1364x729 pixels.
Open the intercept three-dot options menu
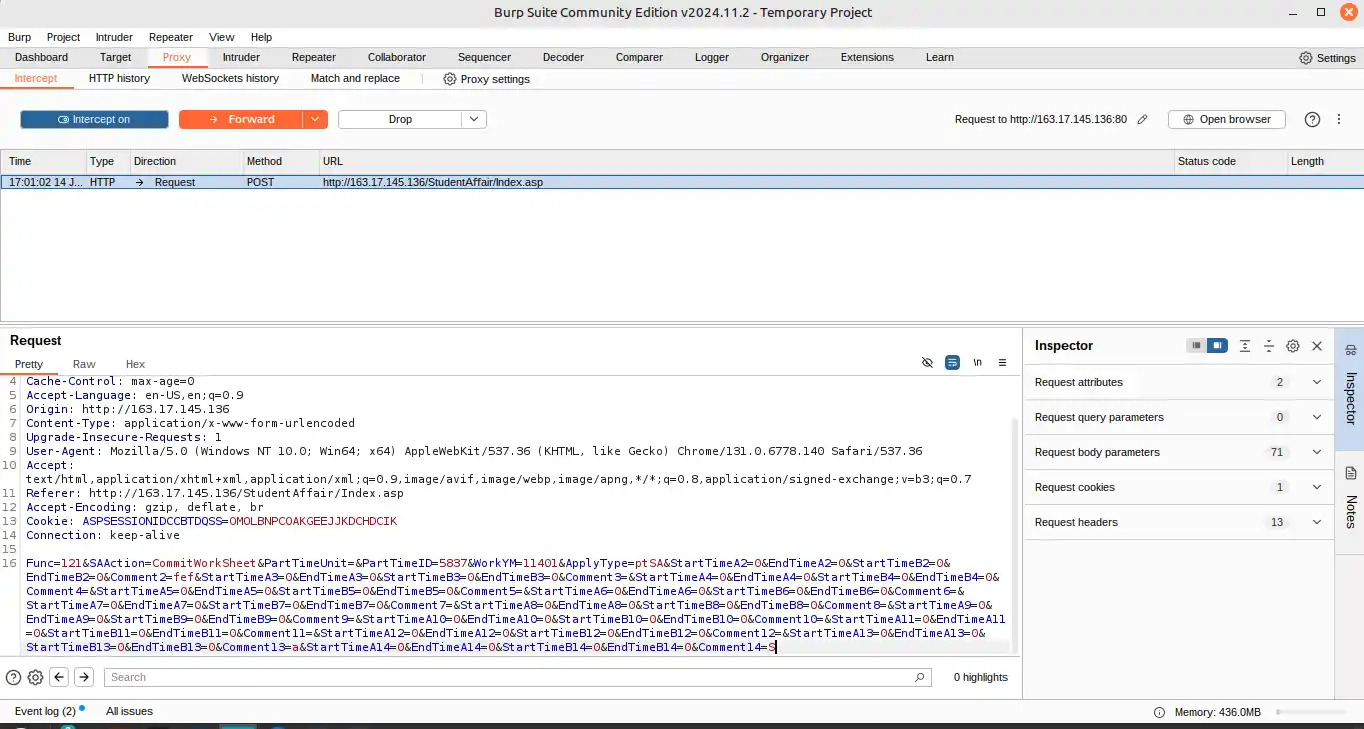click(x=1339, y=119)
